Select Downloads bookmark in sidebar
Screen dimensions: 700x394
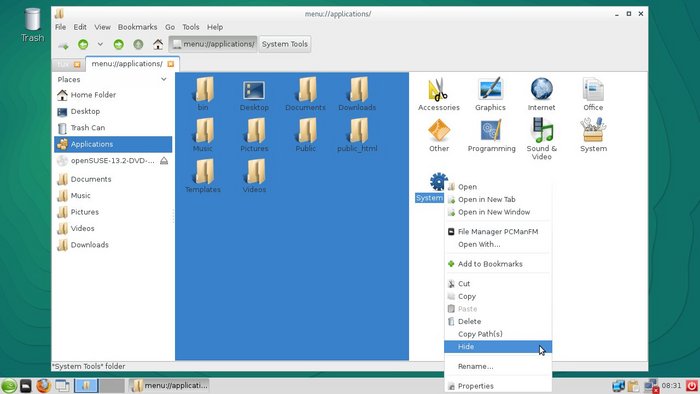point(113,245)
